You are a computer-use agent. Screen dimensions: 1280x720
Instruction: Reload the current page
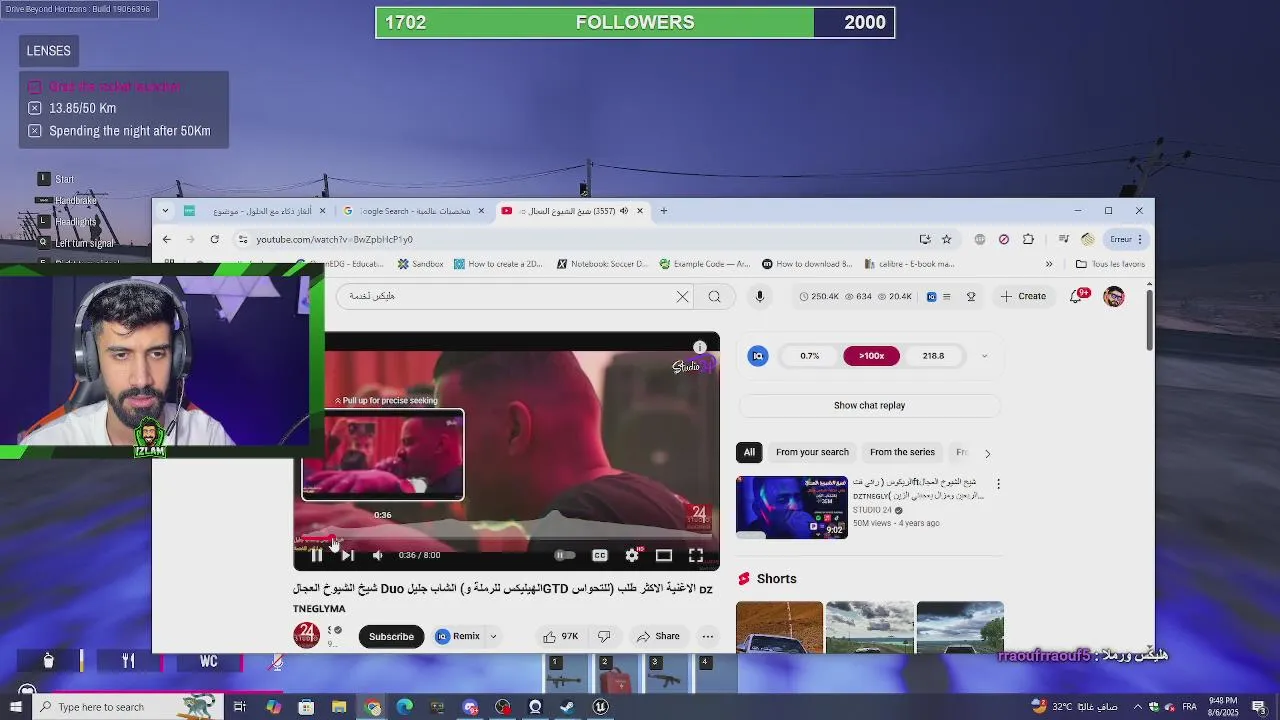[x=214, y=239]
